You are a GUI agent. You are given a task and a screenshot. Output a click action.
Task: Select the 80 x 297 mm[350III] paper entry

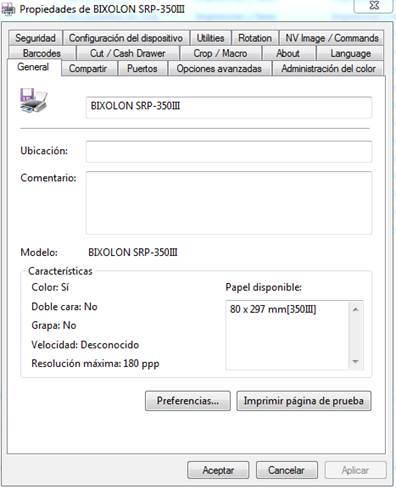[273, 309]
